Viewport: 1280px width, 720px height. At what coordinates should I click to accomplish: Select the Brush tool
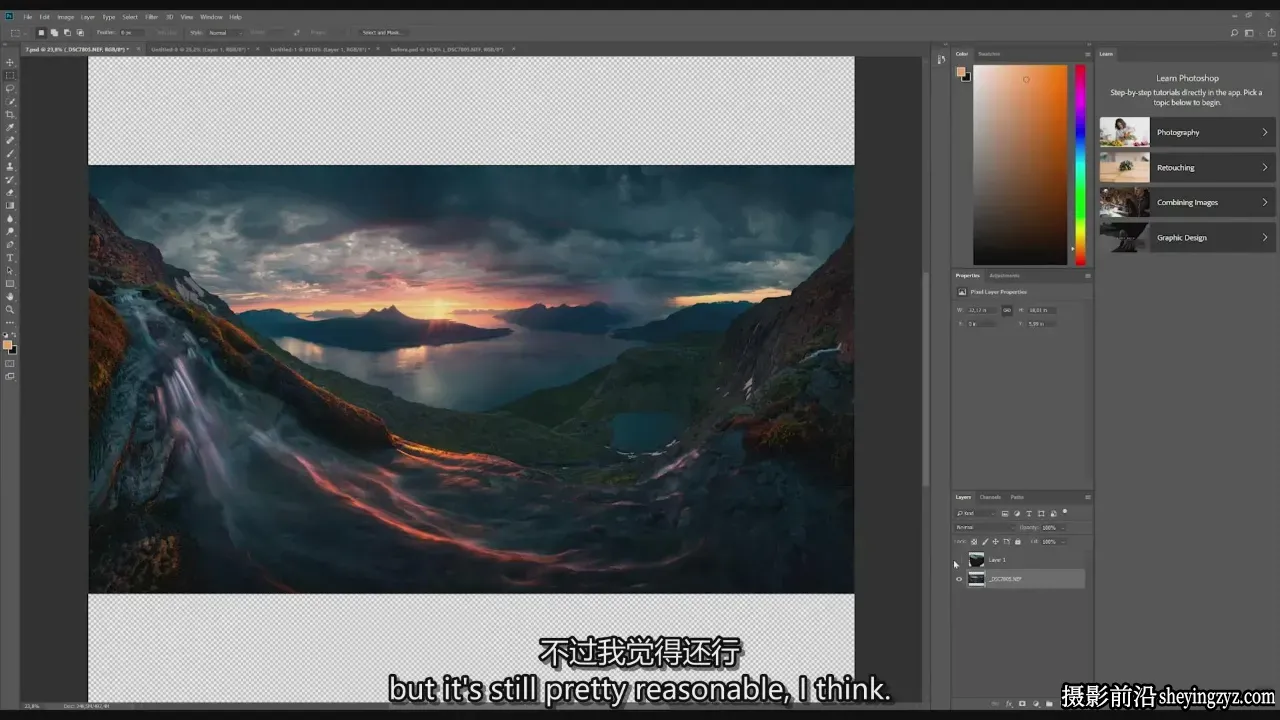(x=10, y=153)
